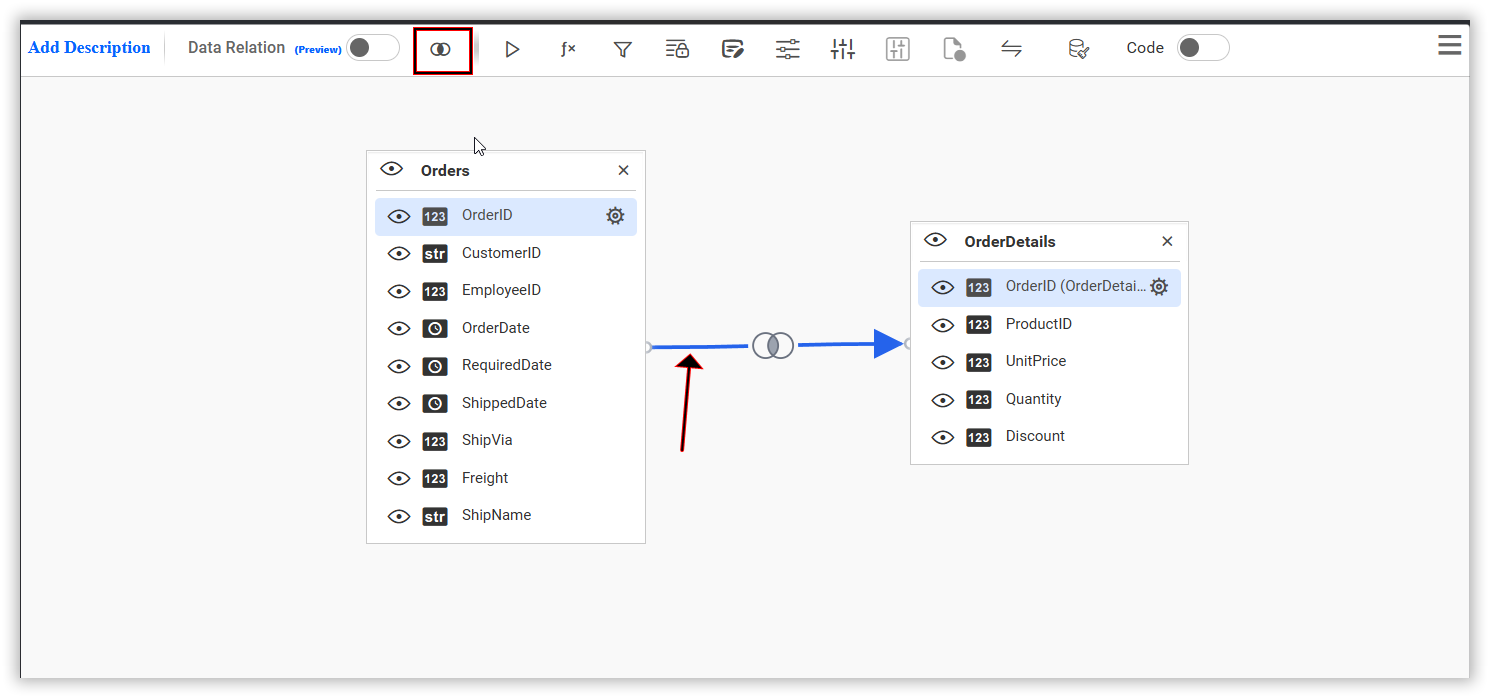Toggle the Data Relation preview switch
1490x698 pixels.
tap(373, 48)
